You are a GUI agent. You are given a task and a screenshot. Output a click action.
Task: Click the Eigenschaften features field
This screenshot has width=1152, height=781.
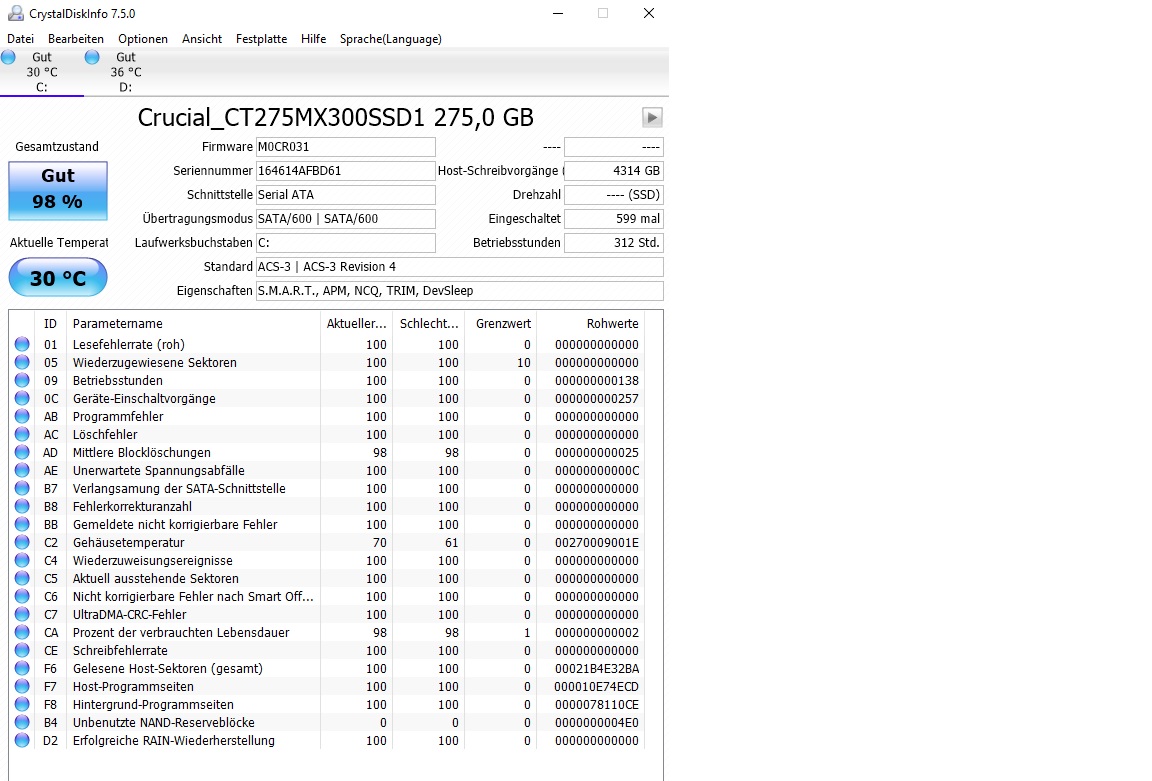click(459, 291)
